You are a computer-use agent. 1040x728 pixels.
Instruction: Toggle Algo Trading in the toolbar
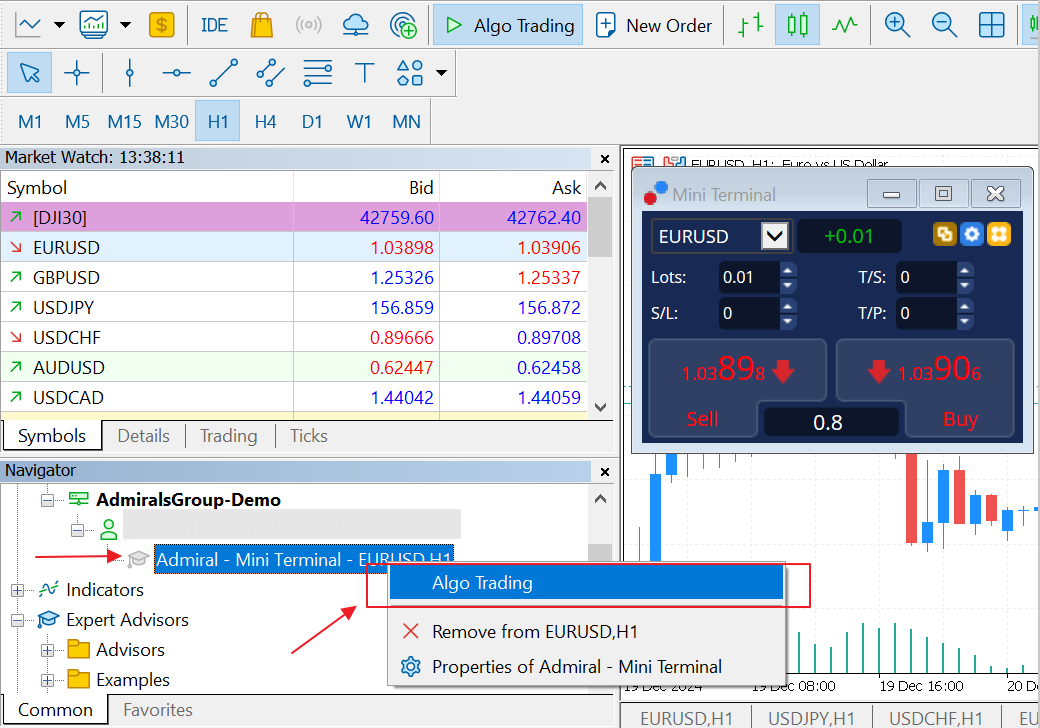point(508,25)
